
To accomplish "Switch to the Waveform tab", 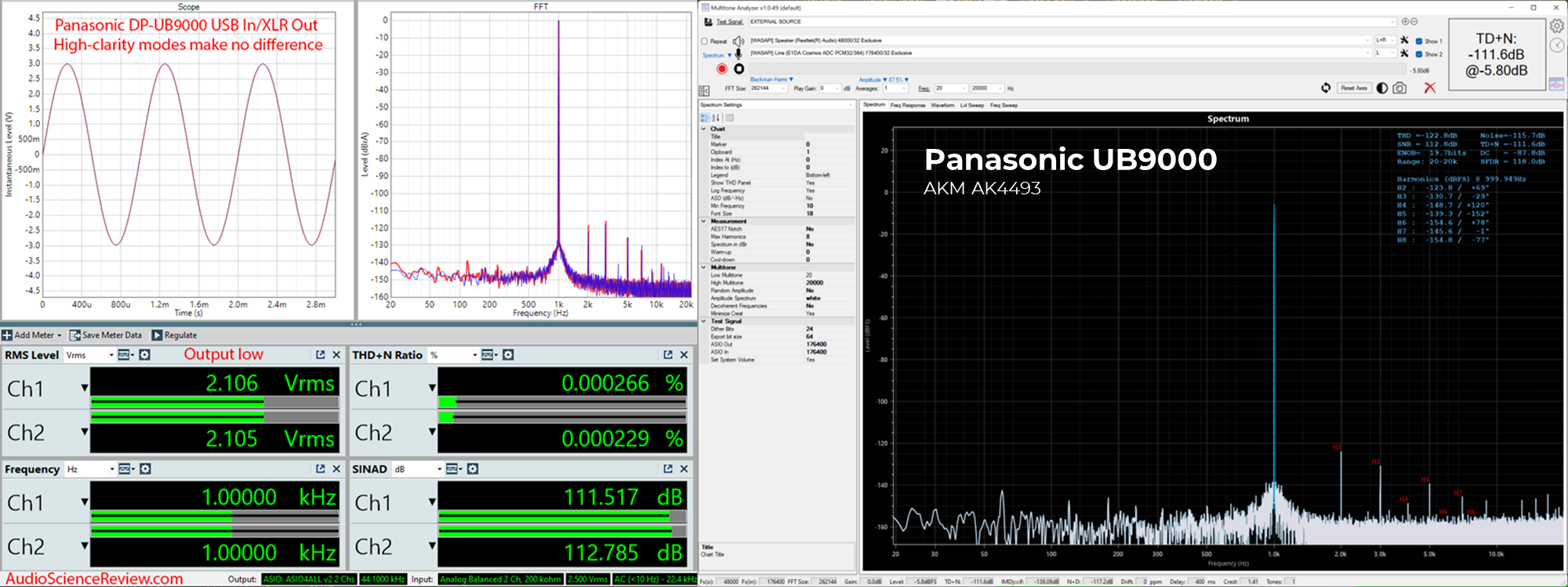I will click(942, 105).
